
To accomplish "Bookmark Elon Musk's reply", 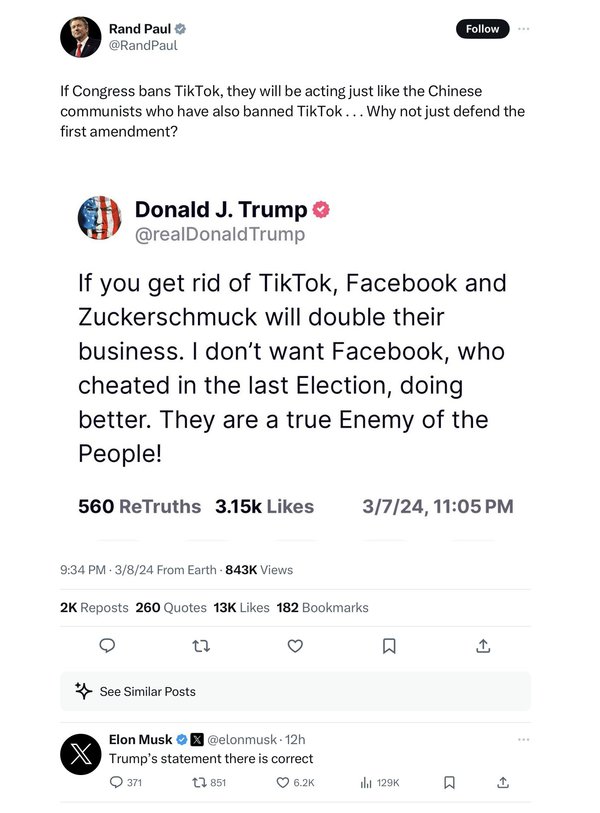I will (x=450, y=782).
